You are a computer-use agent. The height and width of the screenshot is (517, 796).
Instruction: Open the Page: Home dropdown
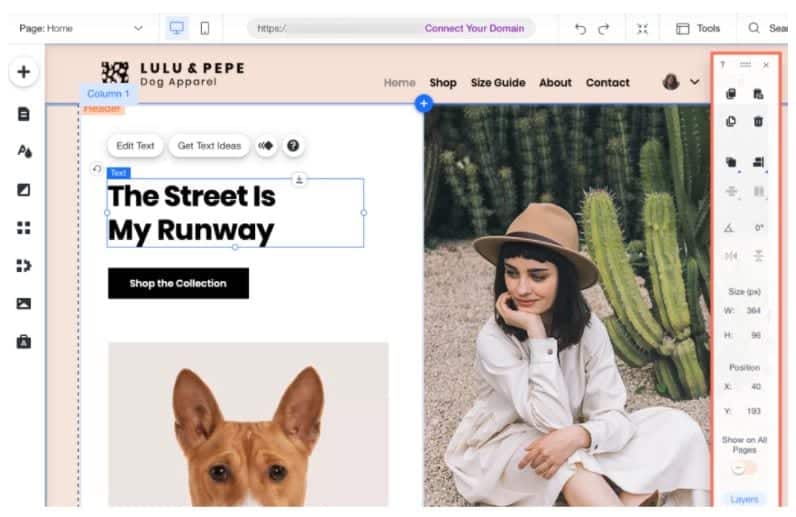81,28
